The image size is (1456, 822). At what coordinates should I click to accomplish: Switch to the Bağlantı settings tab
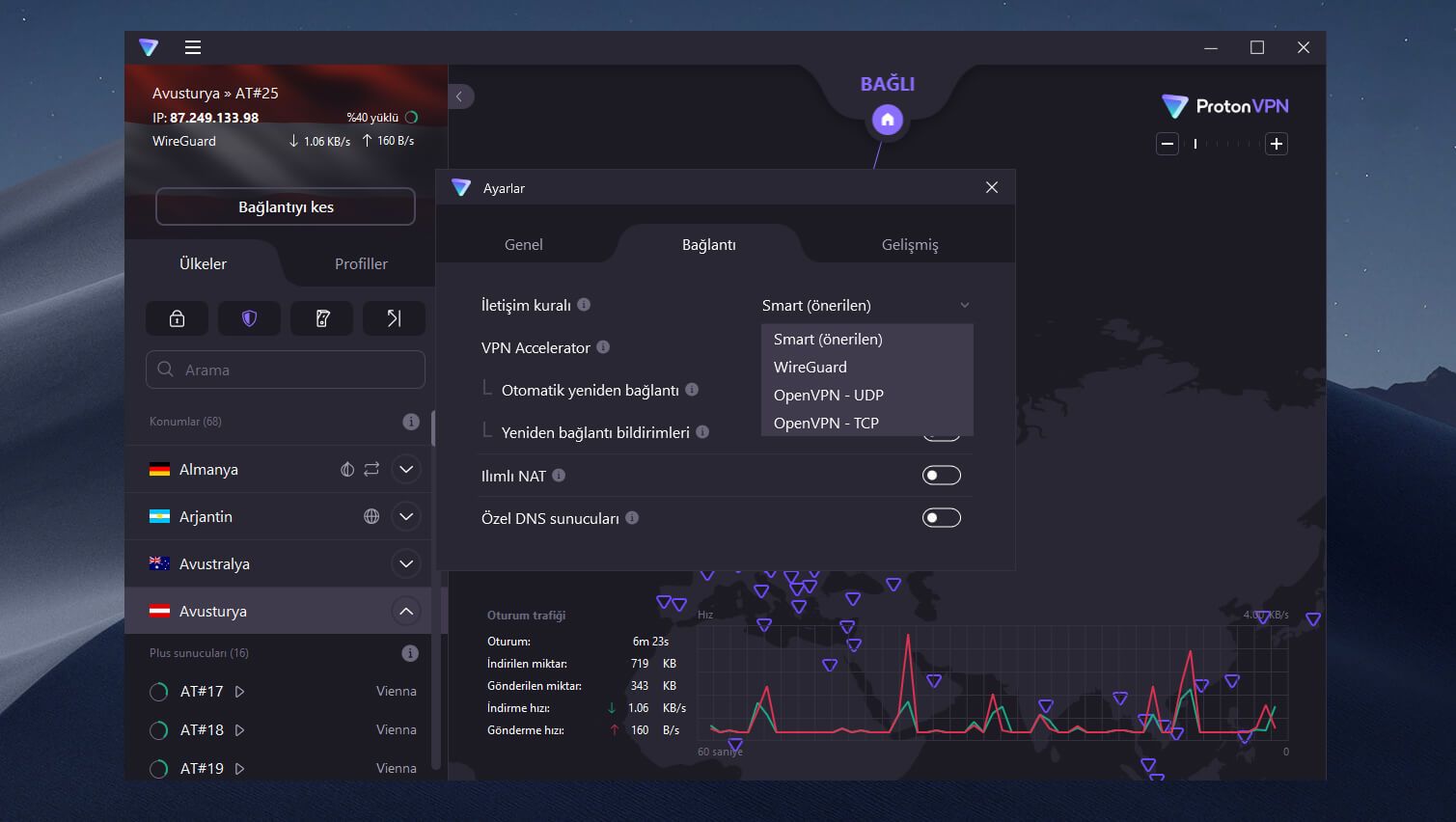(x=709, y=244)
